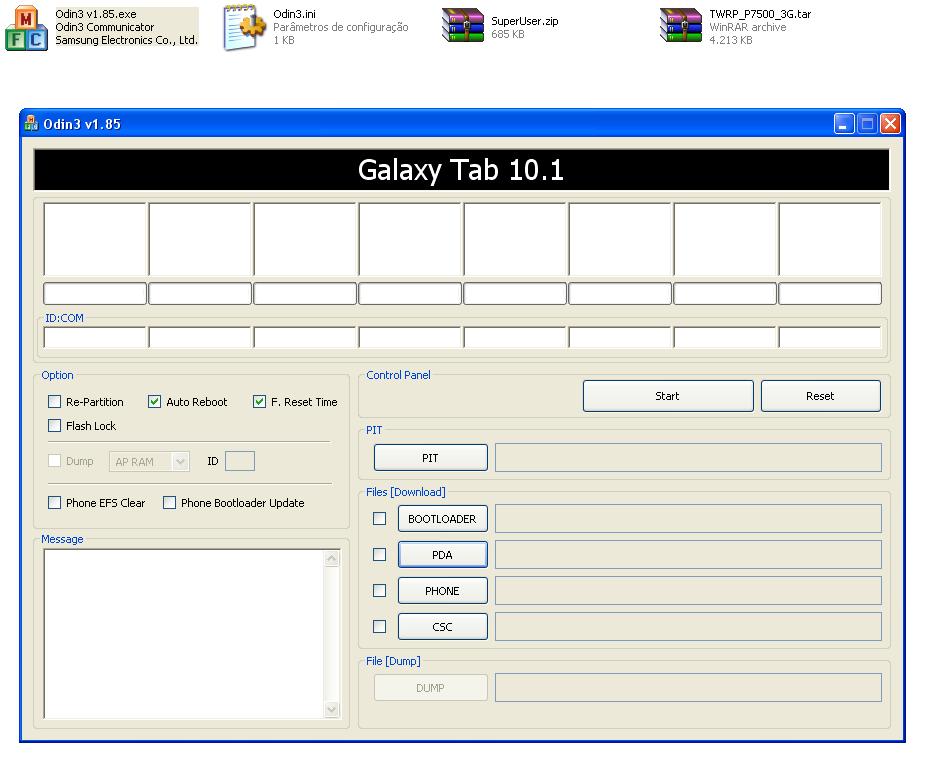Click the "4.213 KB" file size text
The height and width of the screenshot is (776, 931).
[731, 40]
